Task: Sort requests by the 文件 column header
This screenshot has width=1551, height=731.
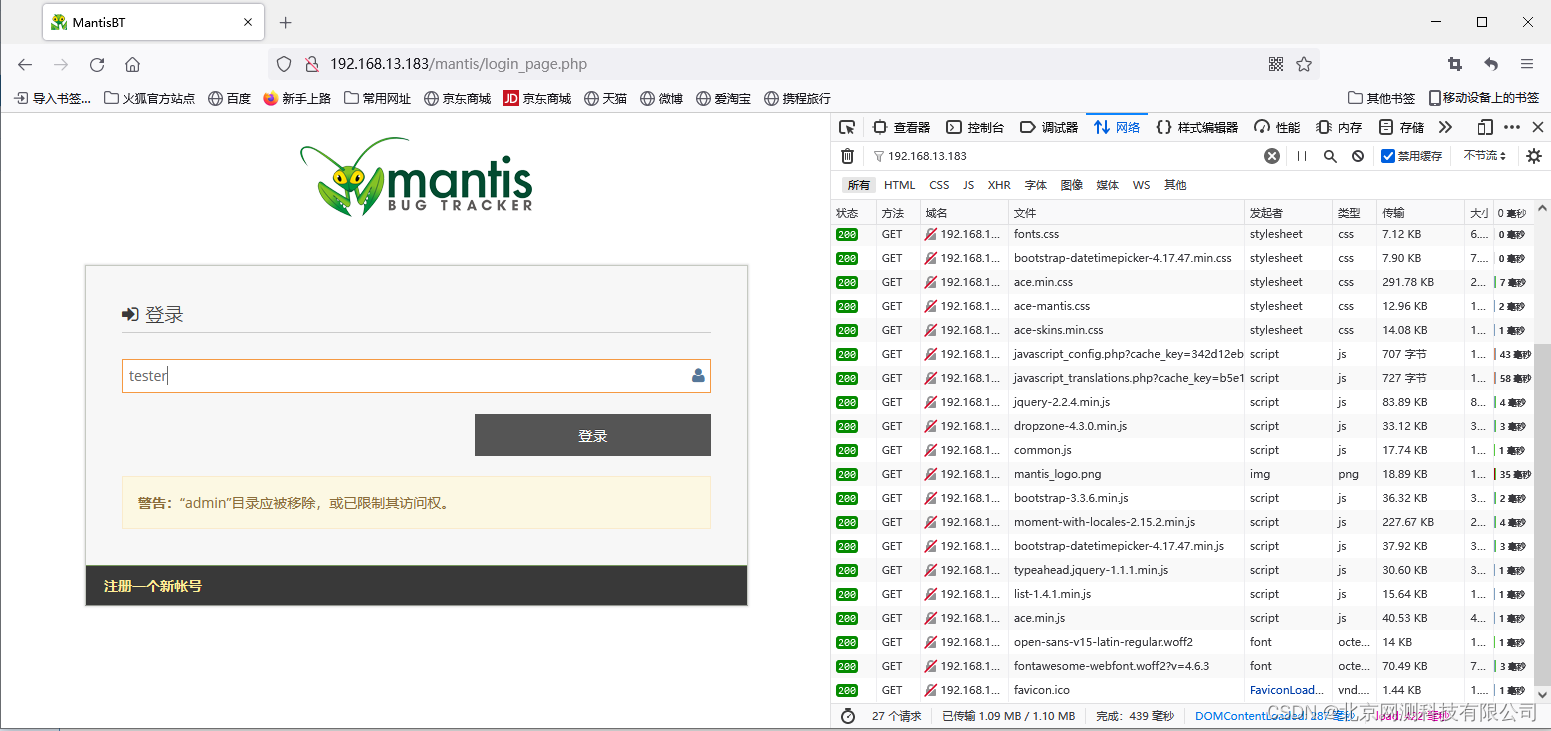Action: [1126, 213]
